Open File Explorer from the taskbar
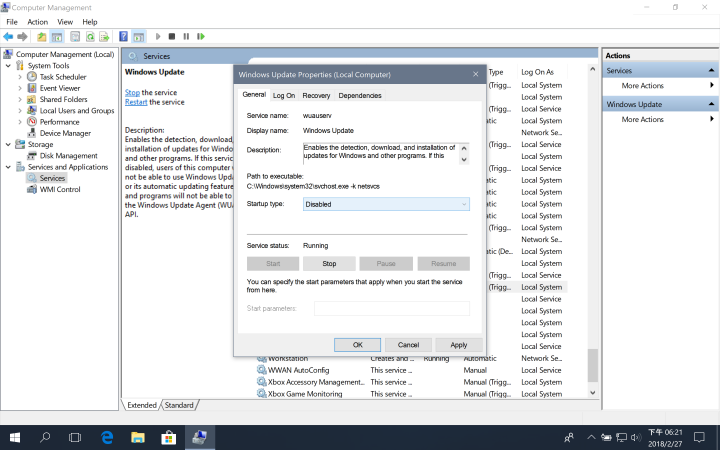This screenshot has width=720, height=450. [138, 438]
